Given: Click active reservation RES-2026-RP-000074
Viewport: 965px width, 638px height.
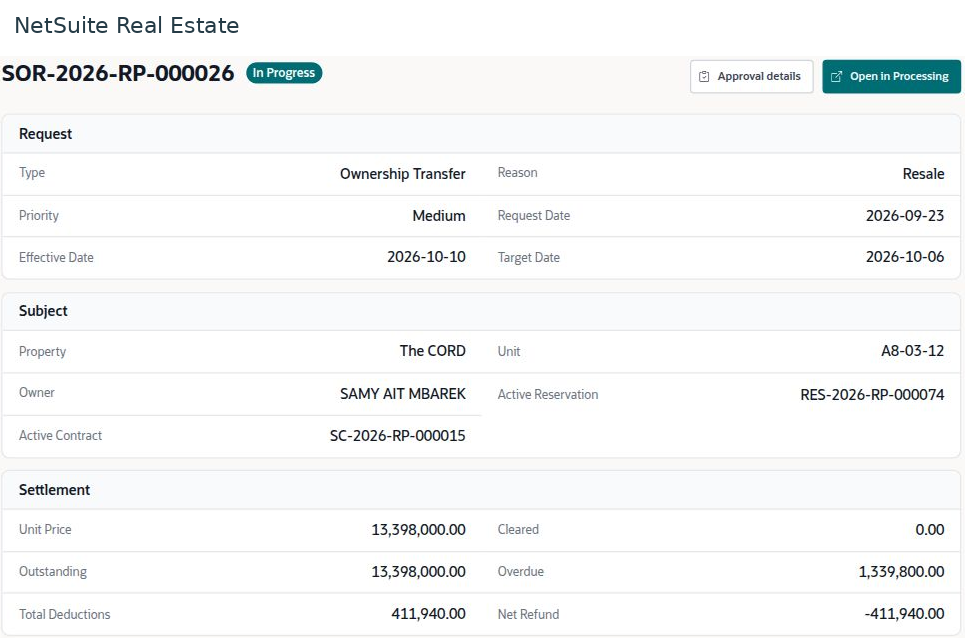Looking at the screenshot, I should (872, 395).
